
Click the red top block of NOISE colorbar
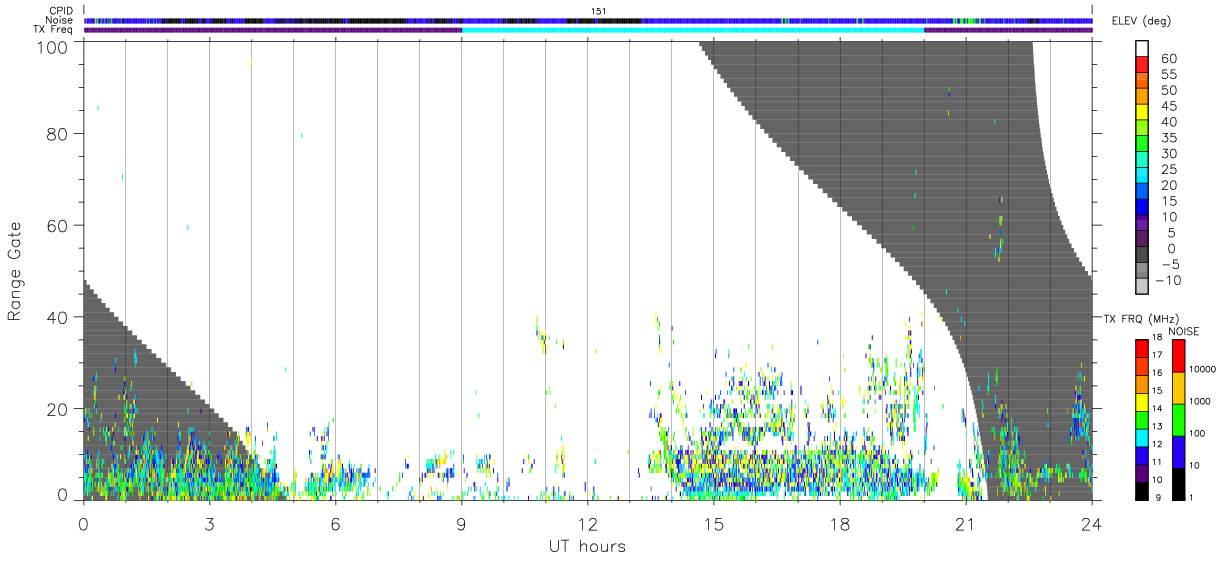click(1179, 355)
